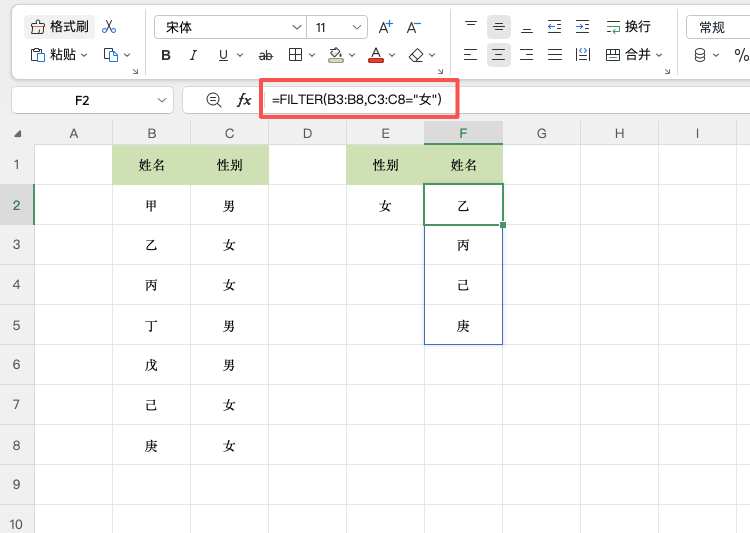Decrease font size with A- icon
This screenshot has height=533, width=750.
414,27
